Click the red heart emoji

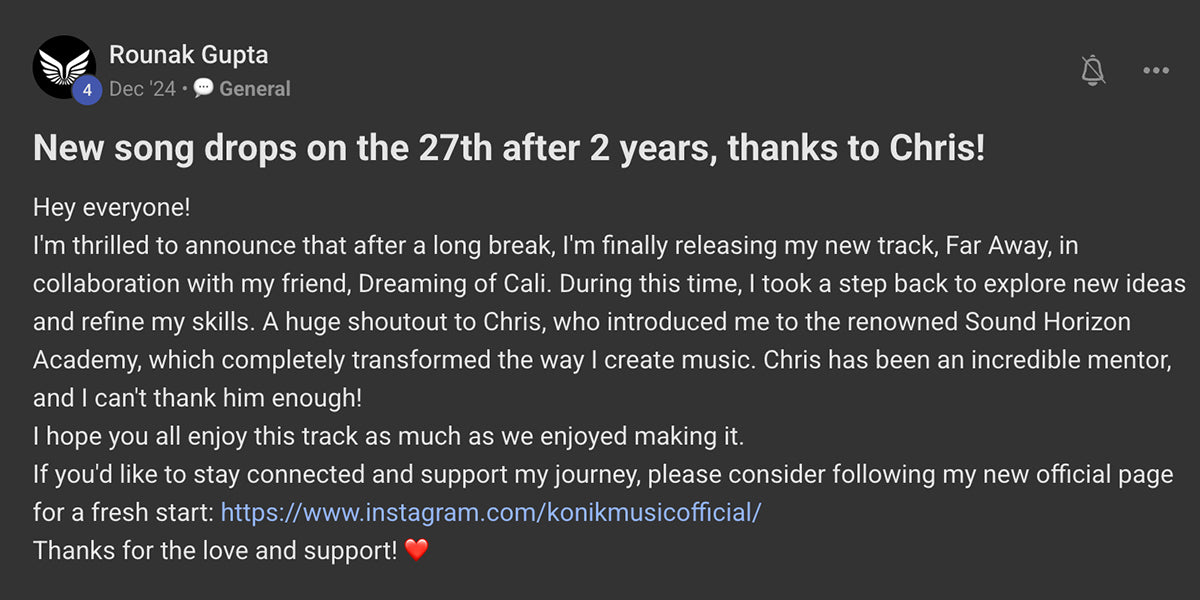[x=417, y=550]
